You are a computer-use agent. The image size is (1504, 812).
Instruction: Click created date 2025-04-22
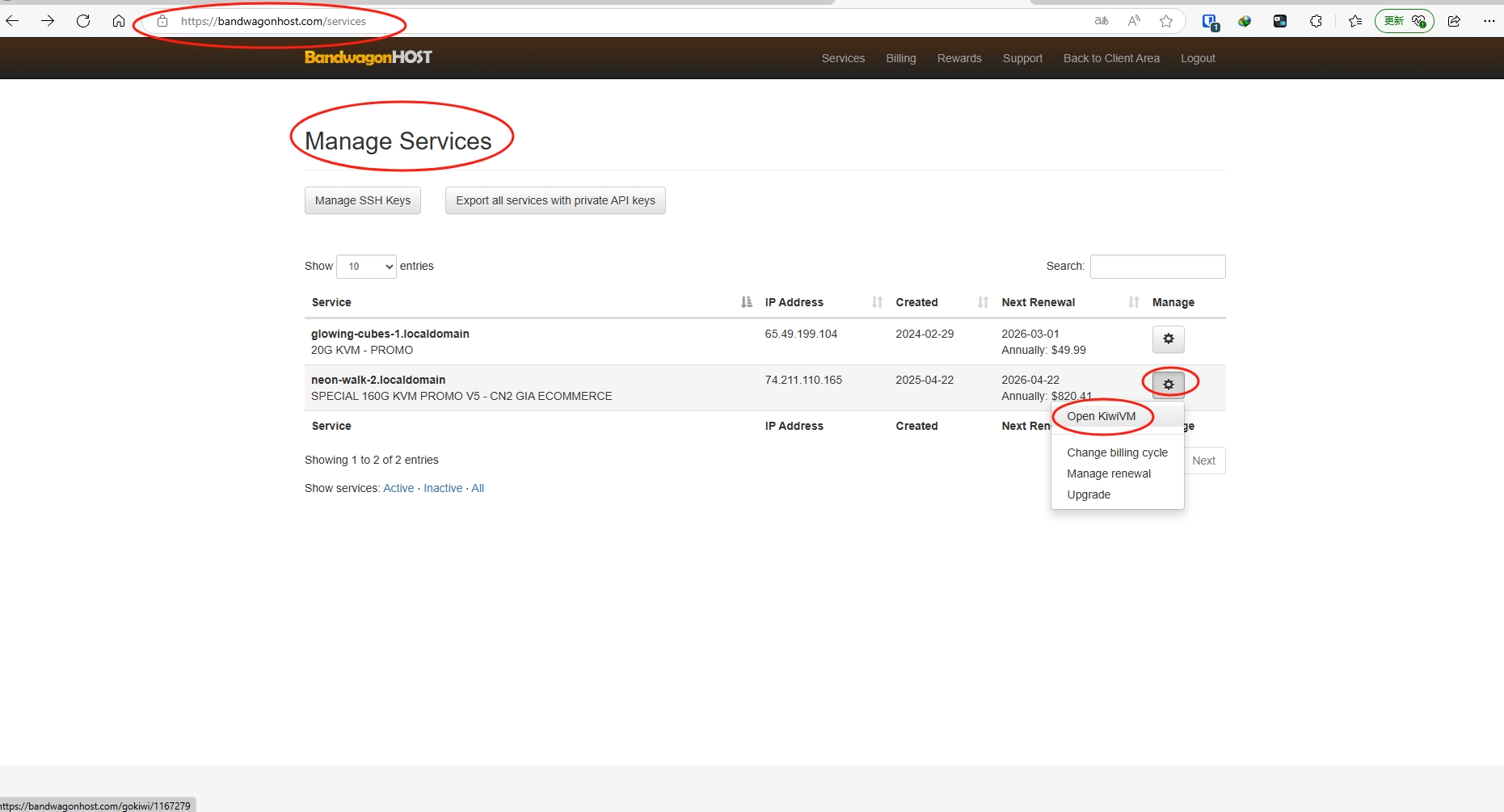click(x=925, y=380)
